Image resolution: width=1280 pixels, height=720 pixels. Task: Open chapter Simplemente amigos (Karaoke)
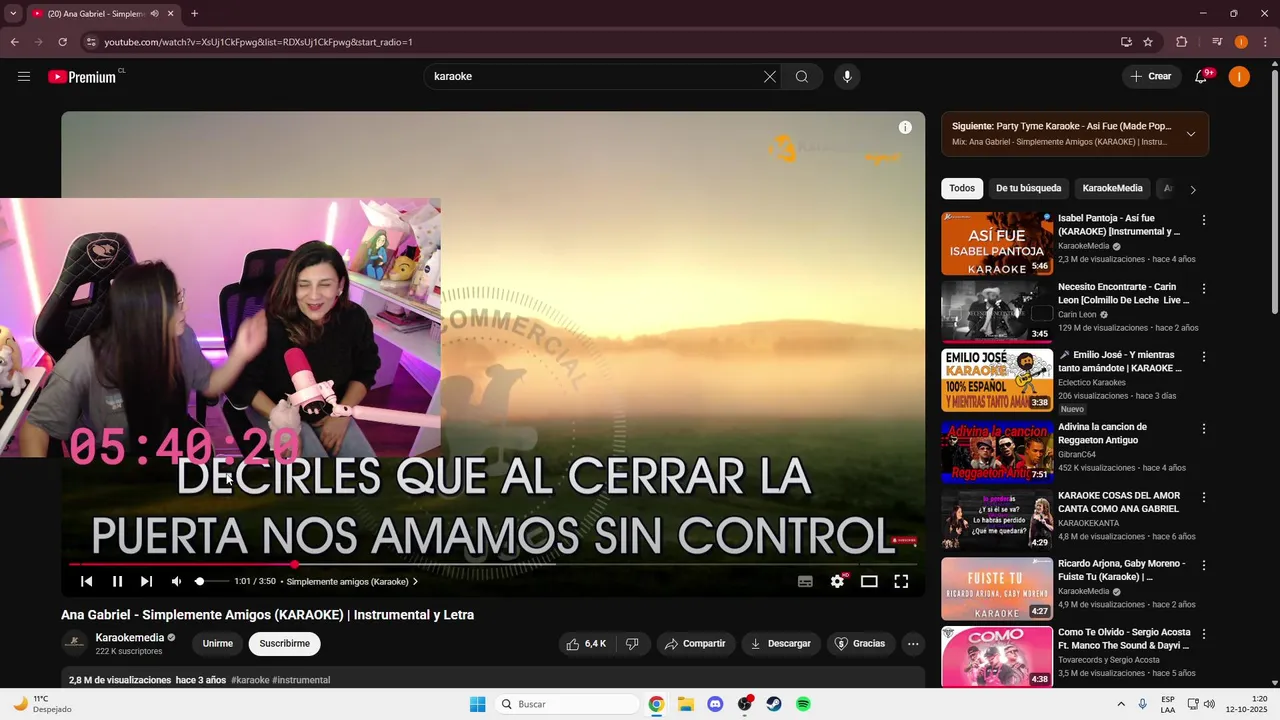click(352, 581)
